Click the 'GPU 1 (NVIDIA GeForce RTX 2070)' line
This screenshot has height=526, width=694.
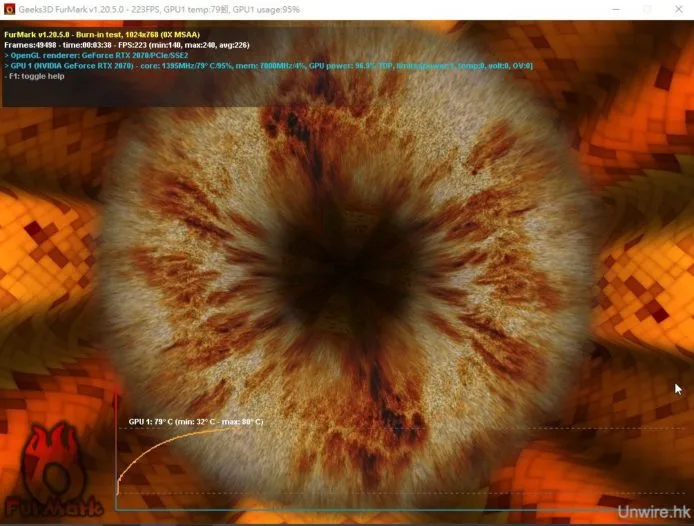(x=269, y=66)
